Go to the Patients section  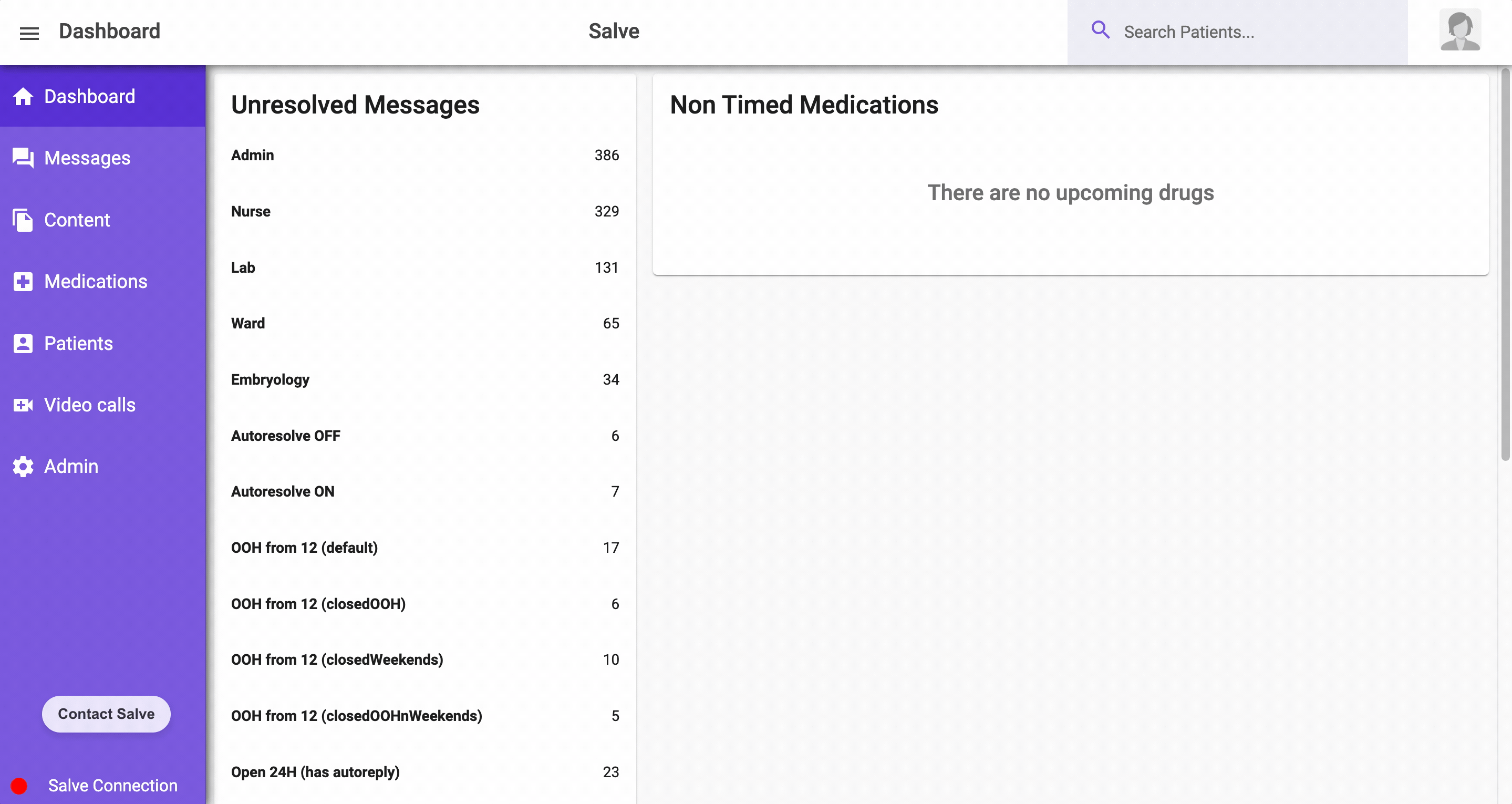pos(78,343)
